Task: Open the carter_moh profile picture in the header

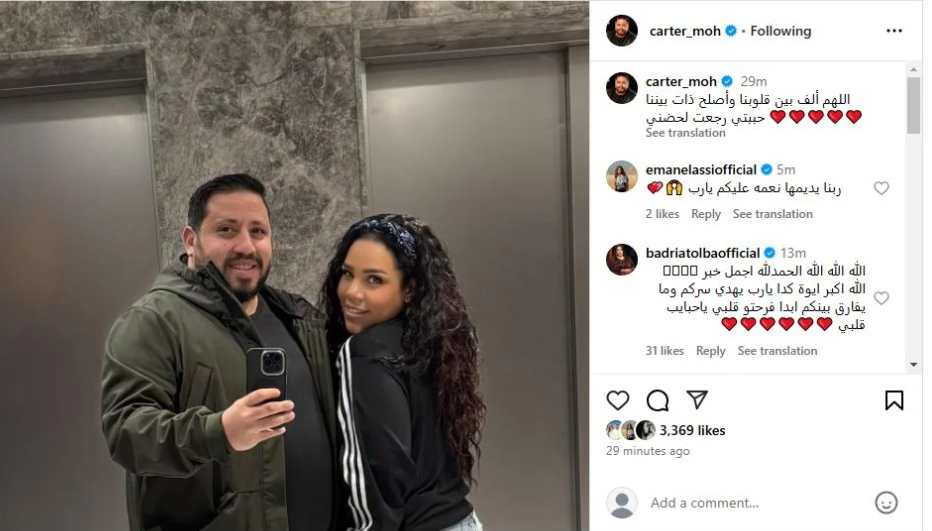Action: coord(622,31)
